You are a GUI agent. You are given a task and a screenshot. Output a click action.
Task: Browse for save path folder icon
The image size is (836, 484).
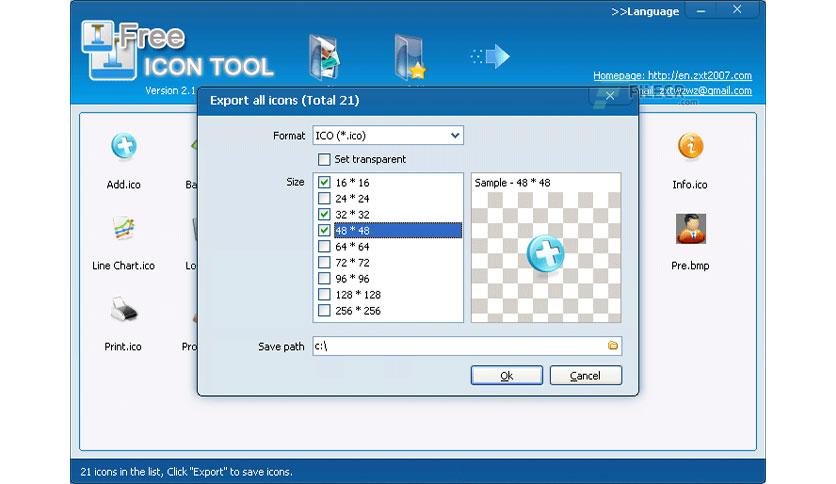(613, 345)
